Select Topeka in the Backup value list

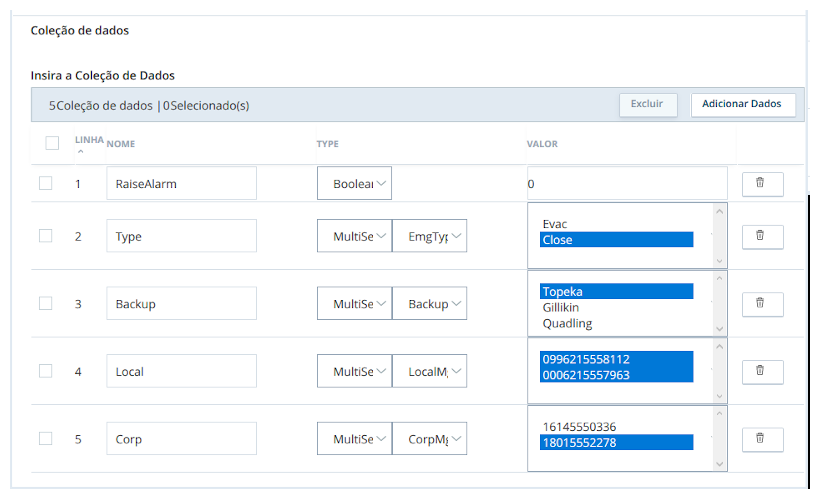click(617, 291)
